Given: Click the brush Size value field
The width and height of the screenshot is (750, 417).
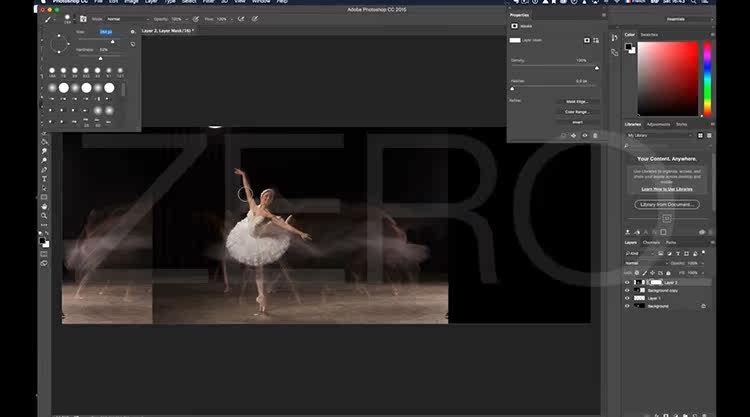Looking at the screenshot, I should point(106,32).
